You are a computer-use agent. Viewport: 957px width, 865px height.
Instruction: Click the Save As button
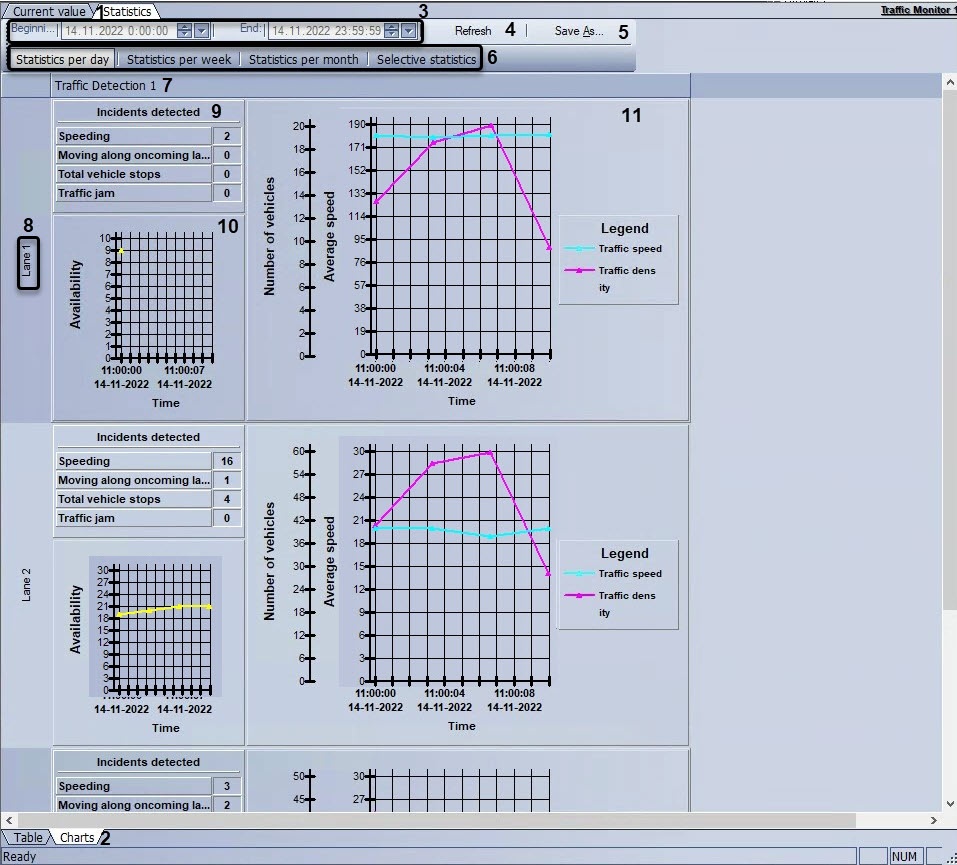(x=578, y=31)
